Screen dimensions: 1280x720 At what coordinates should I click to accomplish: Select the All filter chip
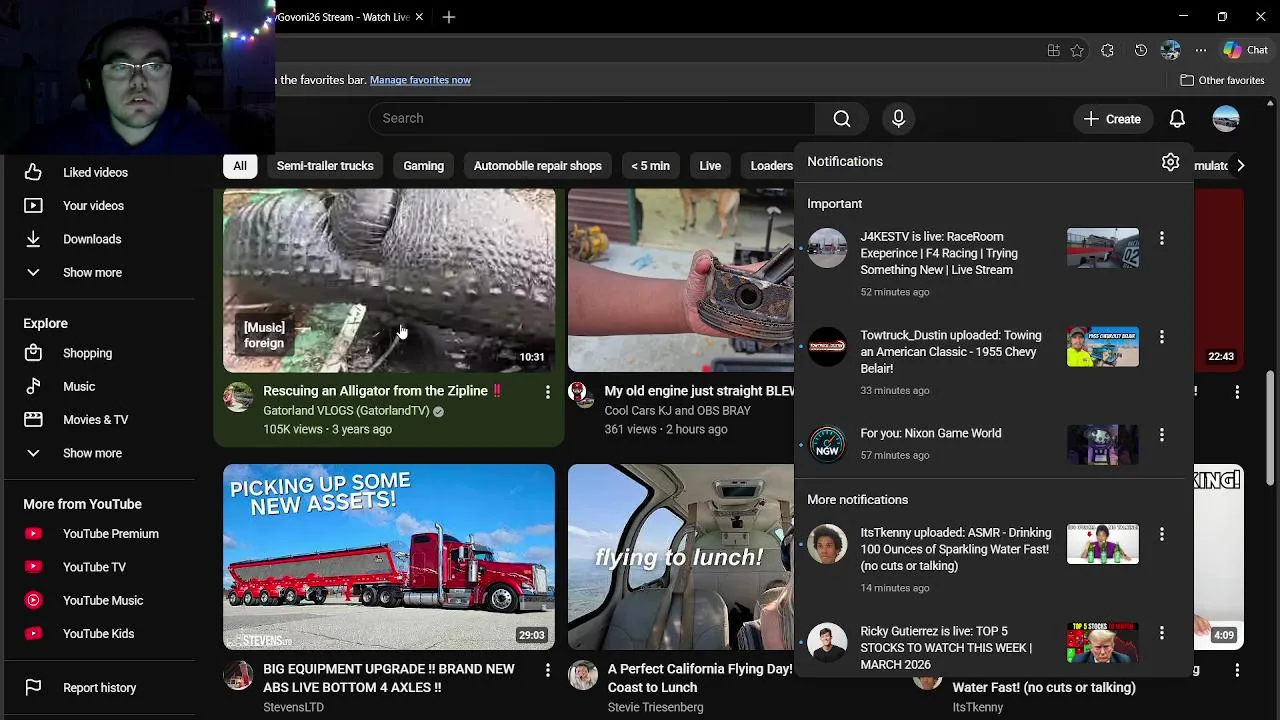click(x=240, y=166)
